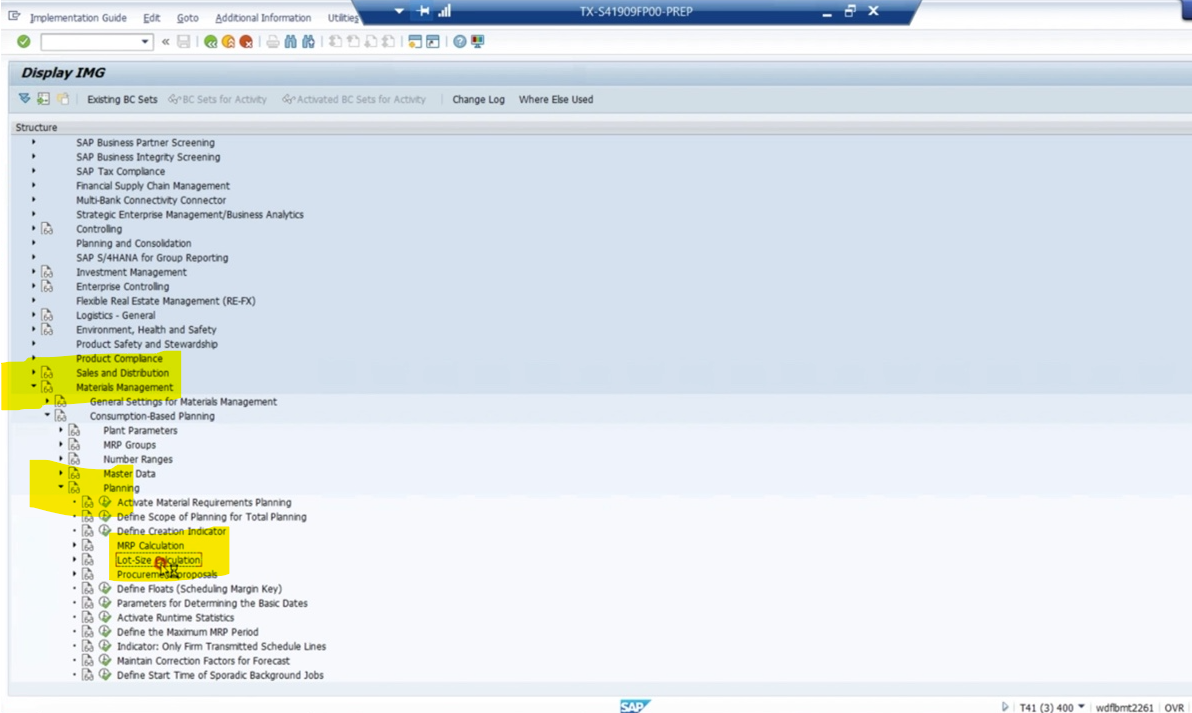This screenshot has height=713, width=1192.
Task: Run activity icon for Define the Maximum MRP Period
Action: (105, 632)
